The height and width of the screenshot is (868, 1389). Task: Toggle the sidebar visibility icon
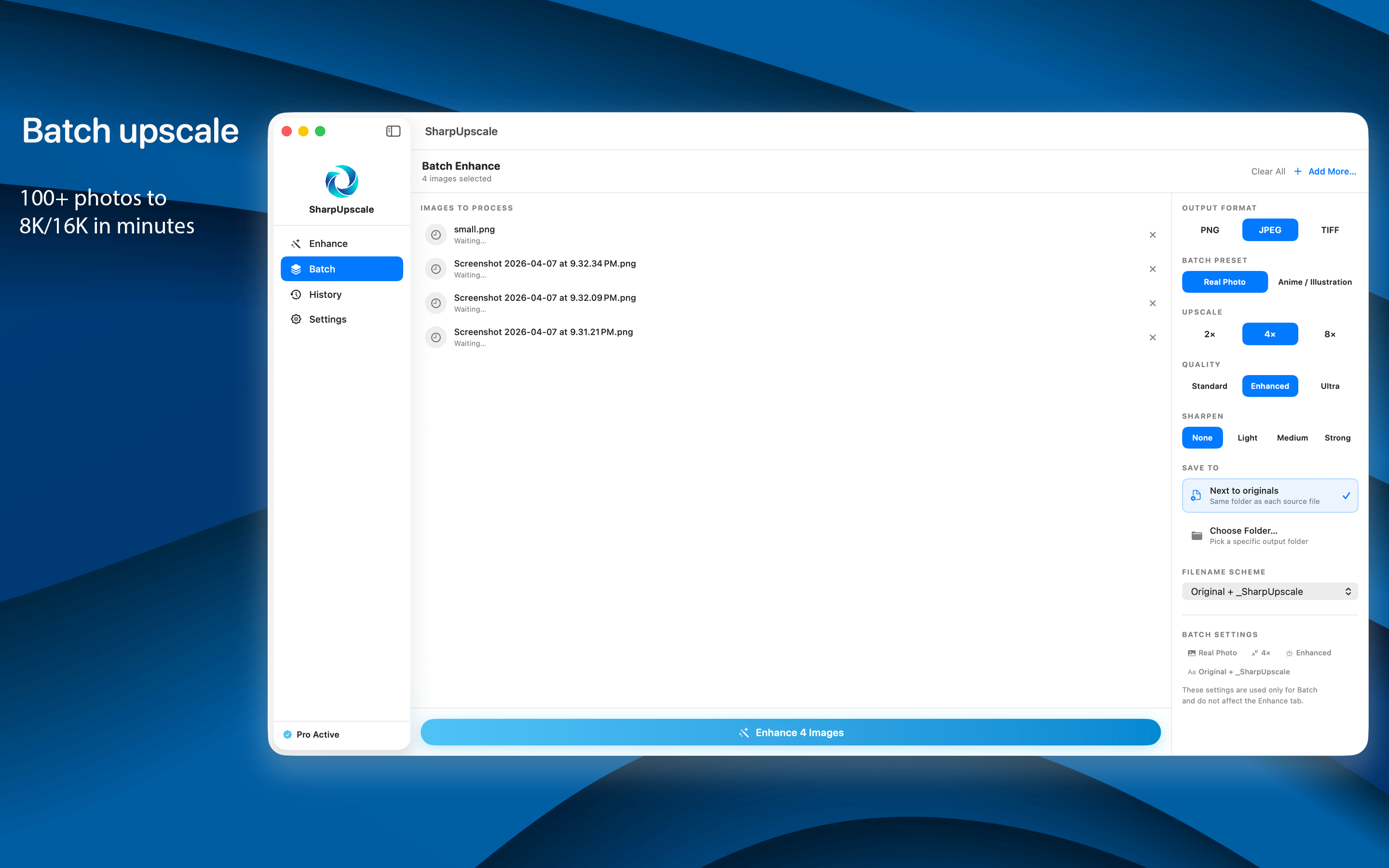(393, 131)
